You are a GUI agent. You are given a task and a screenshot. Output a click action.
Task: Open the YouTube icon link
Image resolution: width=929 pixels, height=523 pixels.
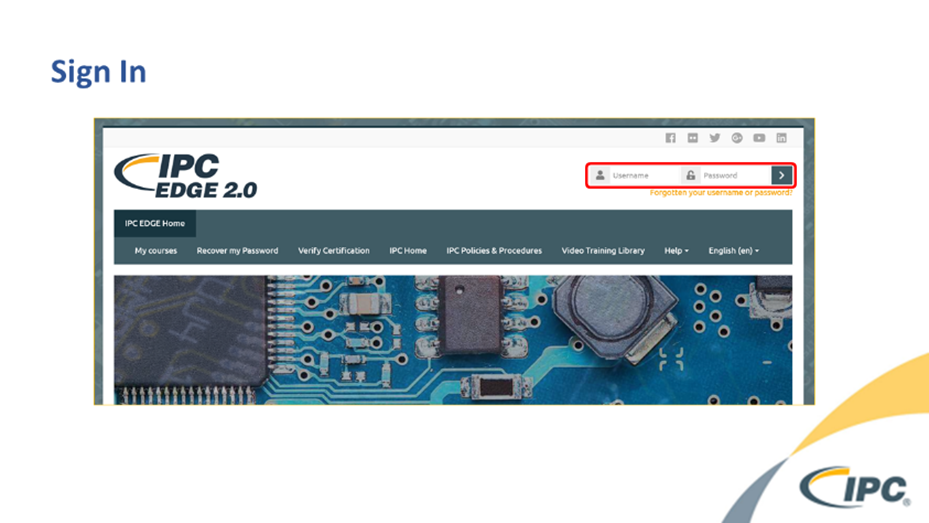point(759,138)
